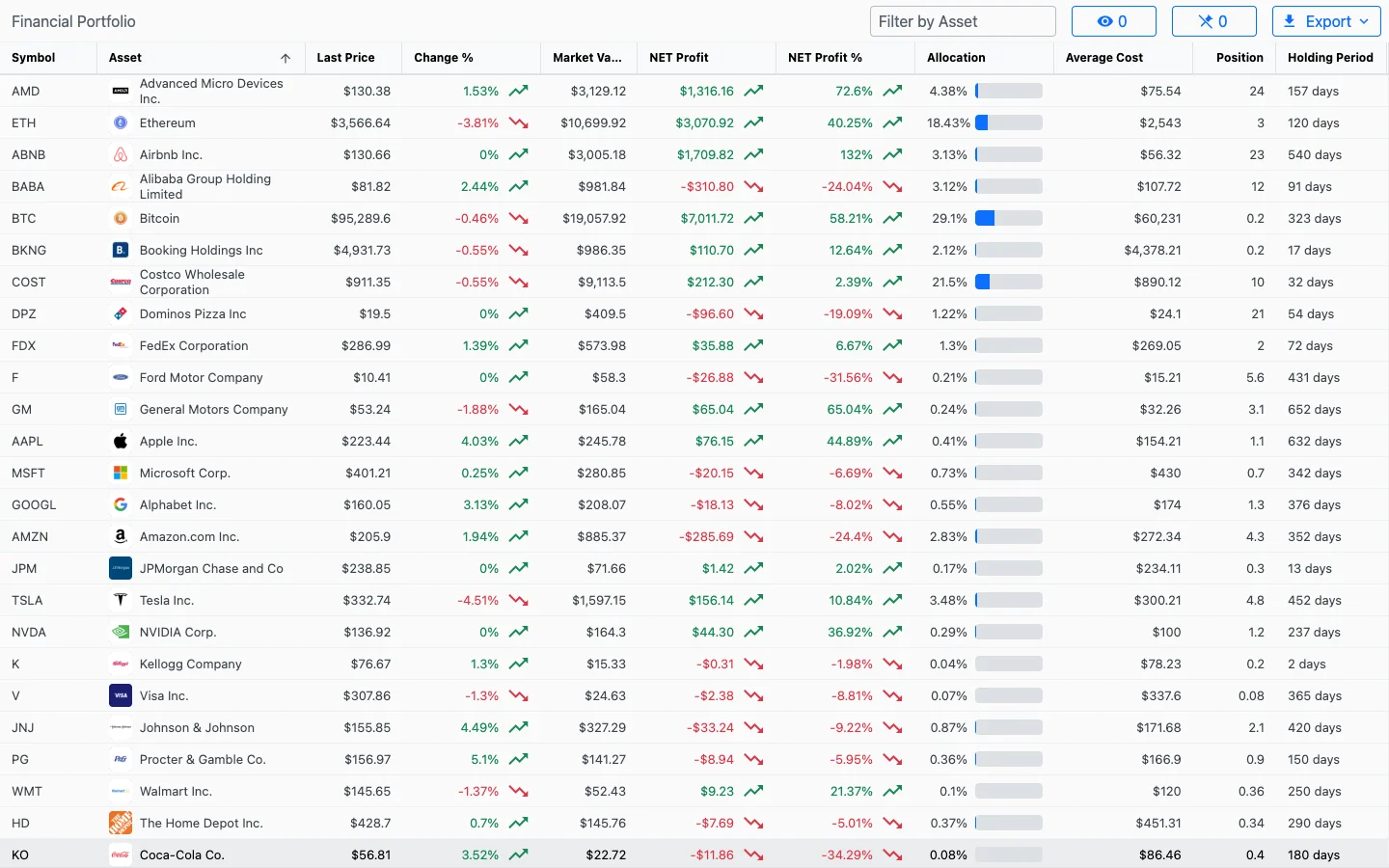
Task: Click the Visa logo icon
Action: click(x=121, y=695)
